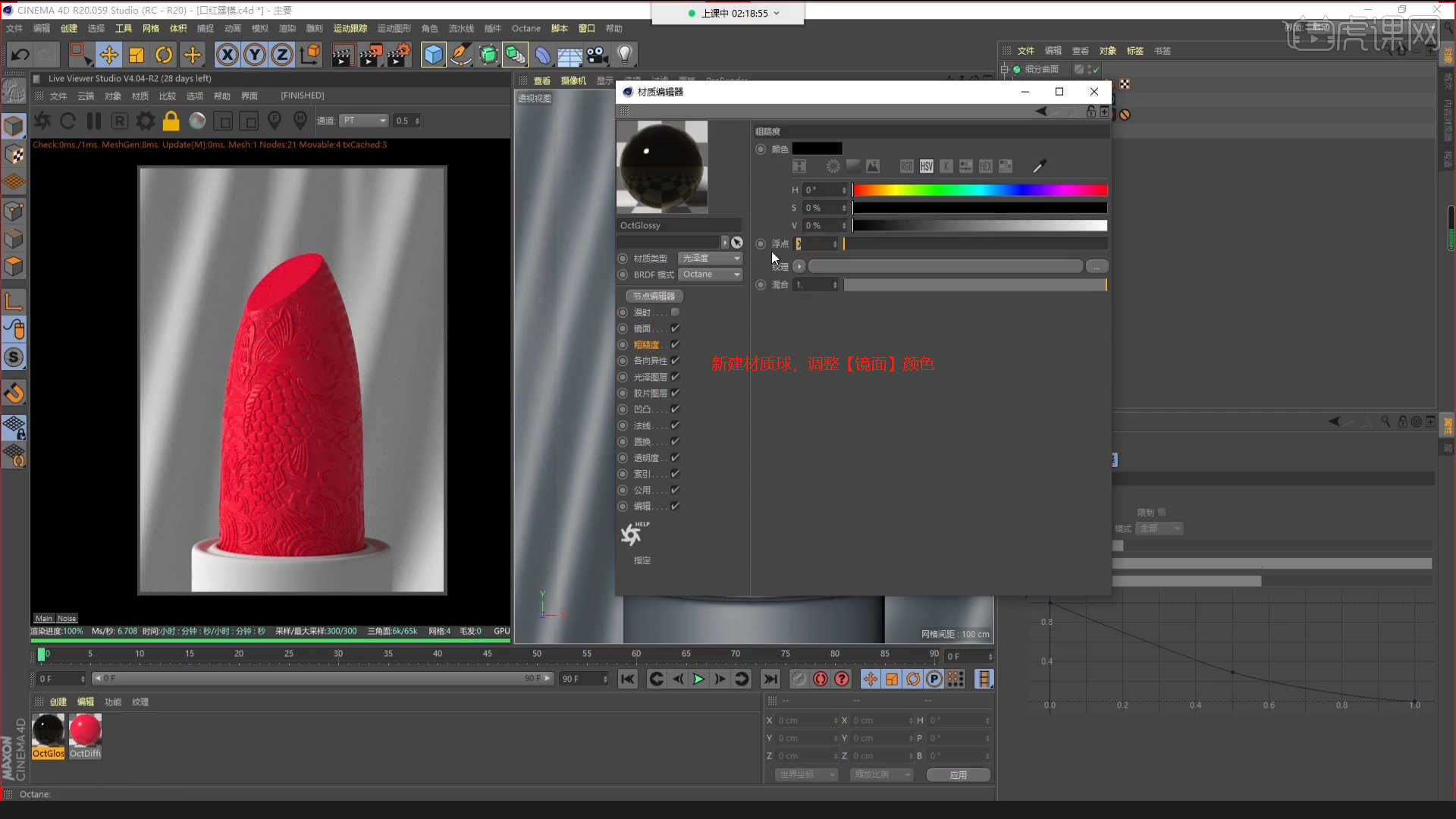Click the Camera object icon

(x=597, y=55)
